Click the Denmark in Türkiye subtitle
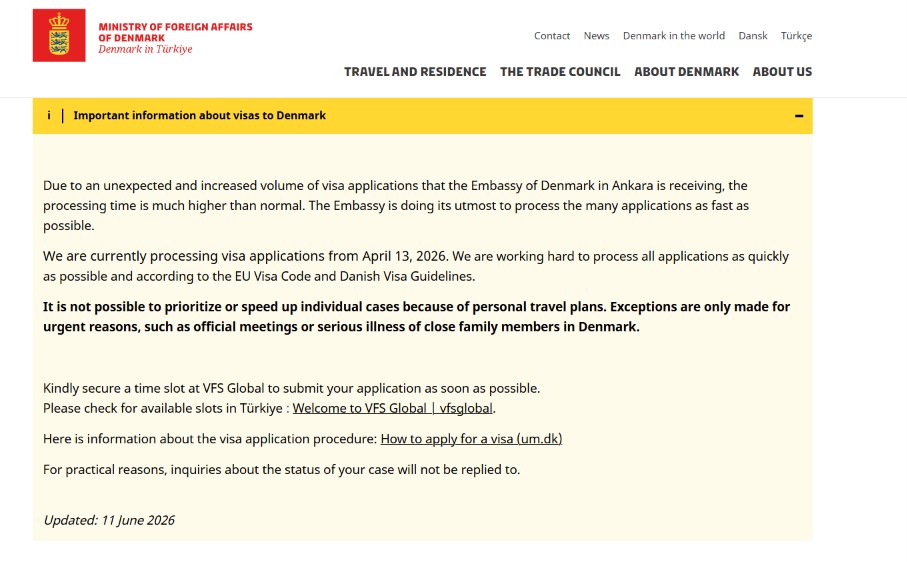Viewport: 907px width, 562px height. pos(145,50)
